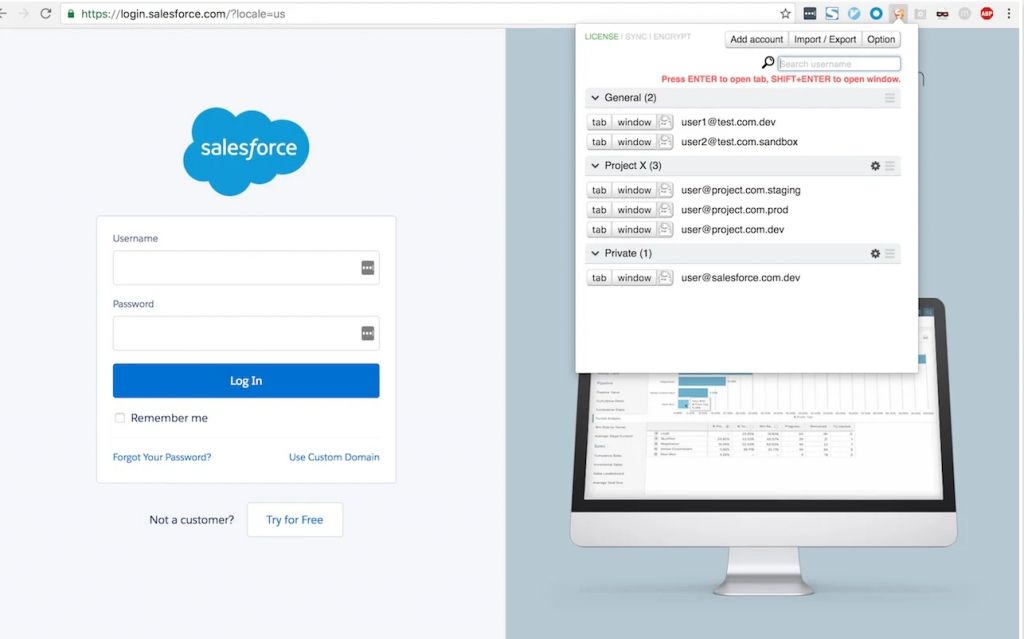Collapse the Private (1) group
The width and height of the screenshot is (1024, 639).
coord(595,254)
